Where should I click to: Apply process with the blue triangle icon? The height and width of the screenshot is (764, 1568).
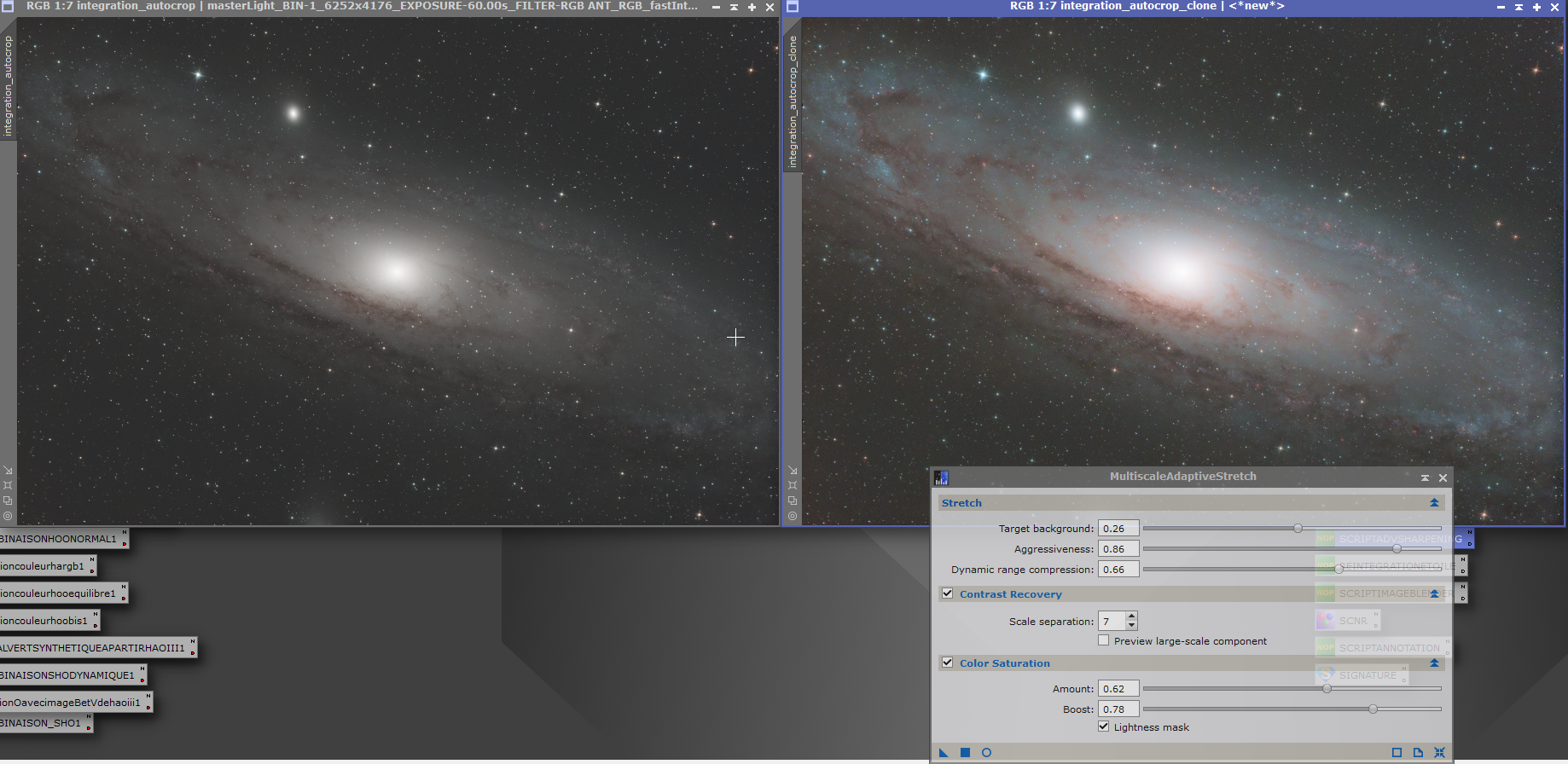(x=944, y=752)
